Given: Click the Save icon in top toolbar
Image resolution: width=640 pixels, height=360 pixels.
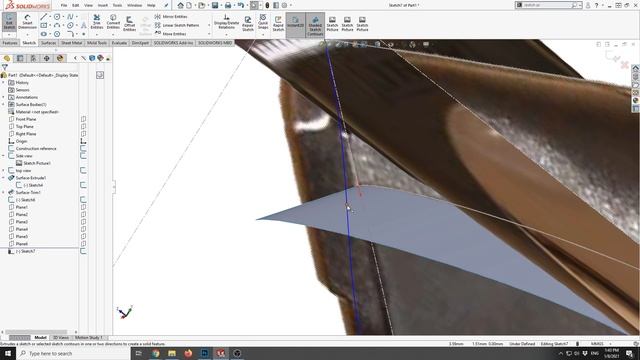Looking at the screenshot, I should coord(215,5).
